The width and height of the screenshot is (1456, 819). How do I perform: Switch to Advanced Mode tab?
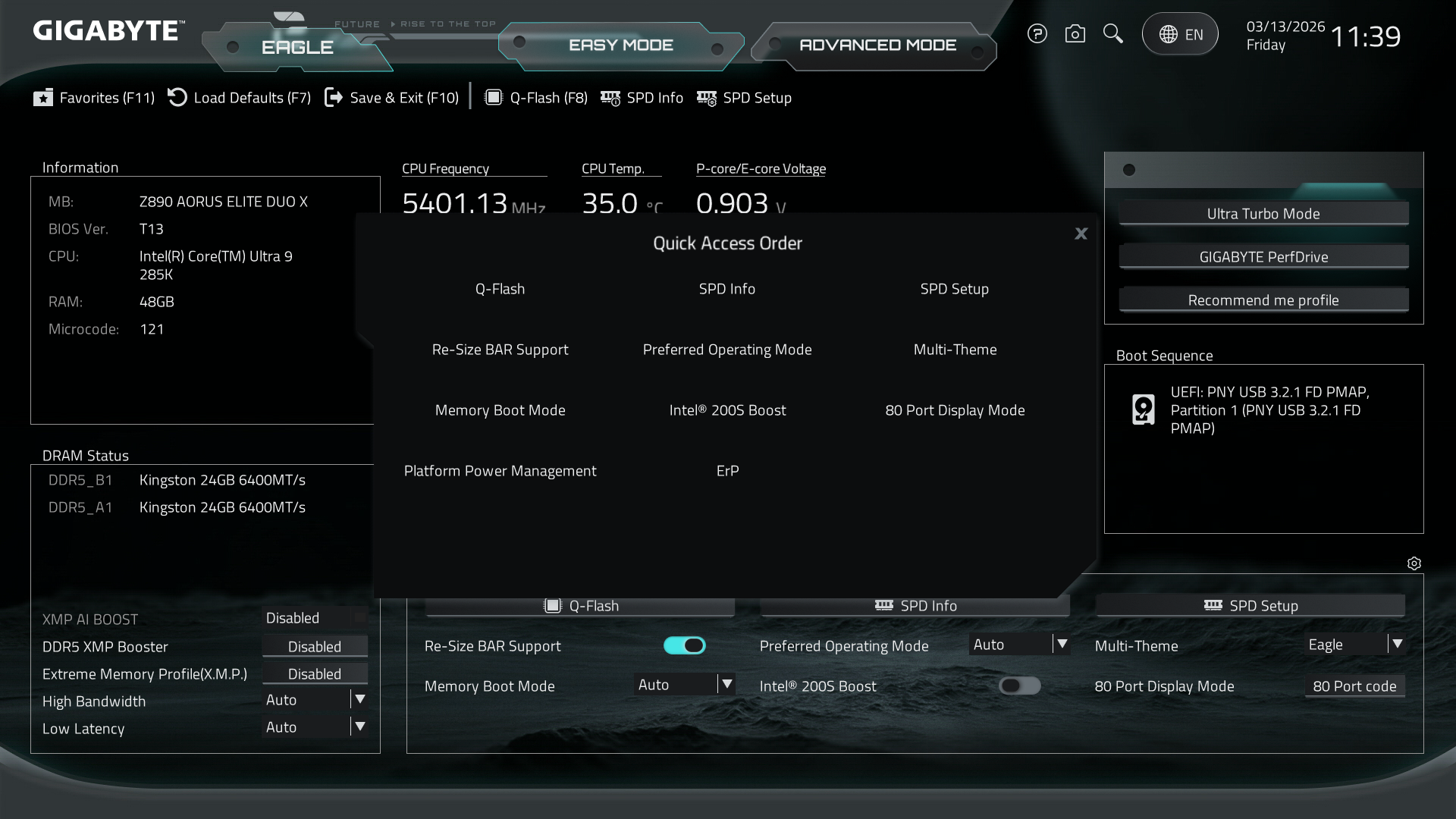tap(877, 45)
